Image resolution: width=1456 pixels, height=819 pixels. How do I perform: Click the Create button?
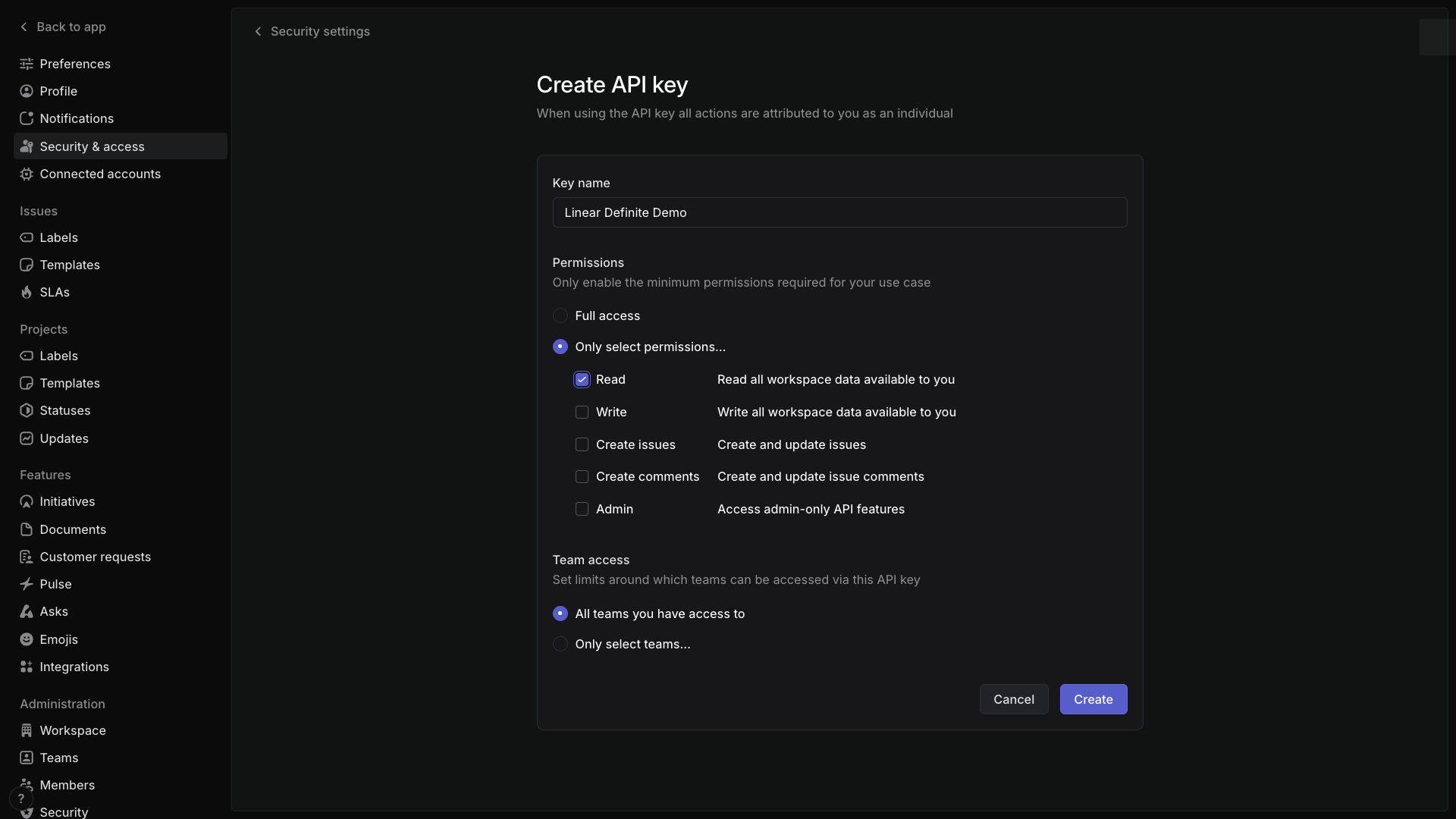[1093, 699]
